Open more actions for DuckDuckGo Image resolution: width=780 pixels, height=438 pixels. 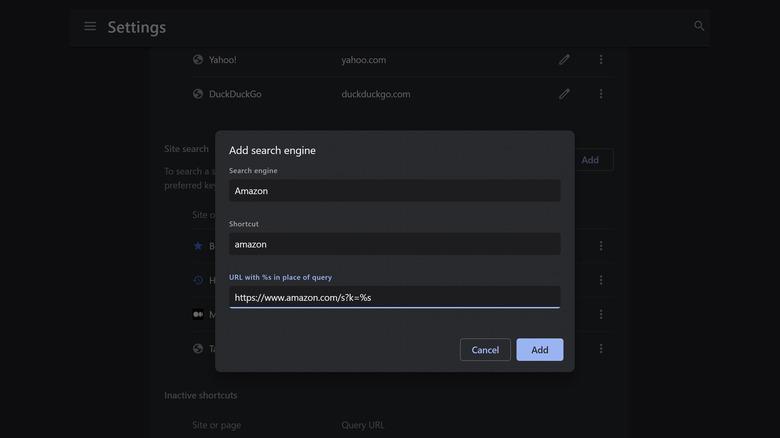tap(601, 94)
